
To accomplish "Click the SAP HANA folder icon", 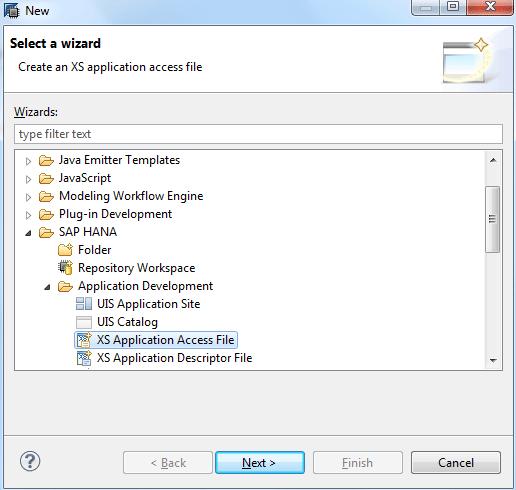I will (x=46, y=233).
